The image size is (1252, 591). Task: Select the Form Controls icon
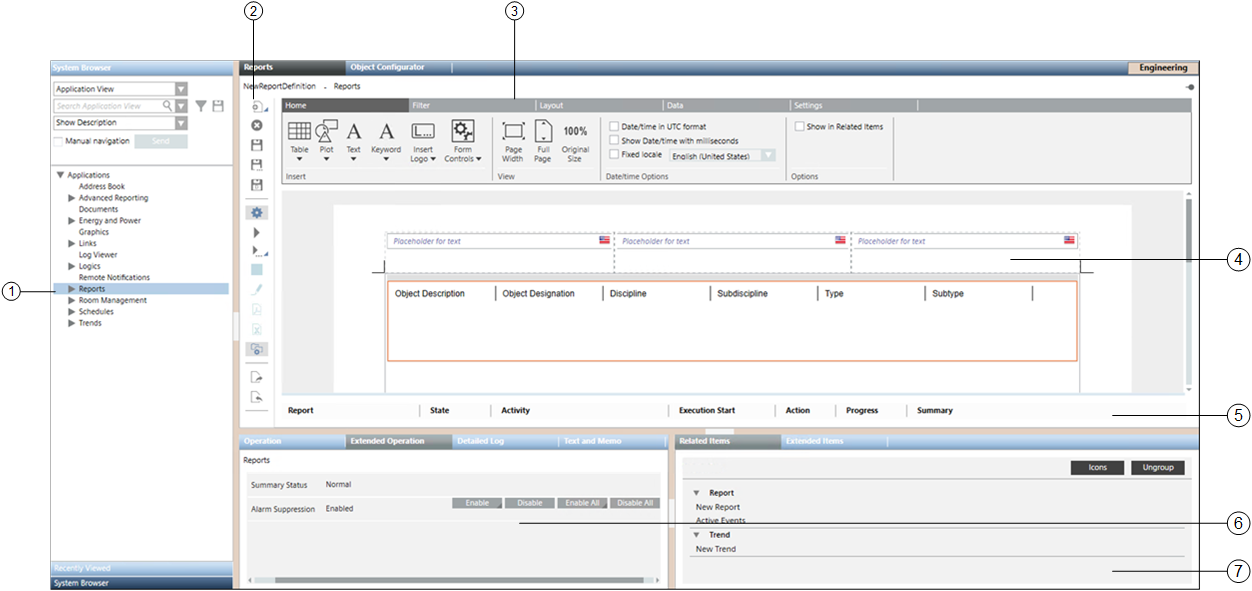462,132
